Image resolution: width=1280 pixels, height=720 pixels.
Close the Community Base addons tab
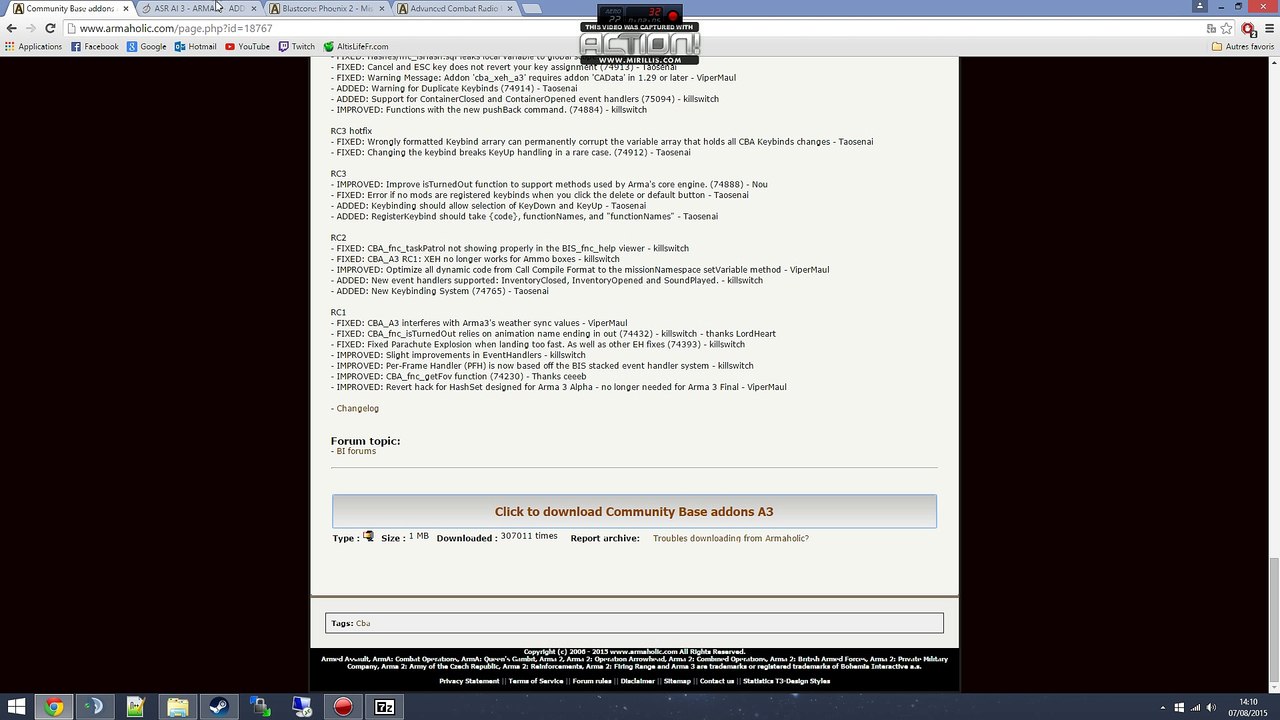click(x=125, y=8)
